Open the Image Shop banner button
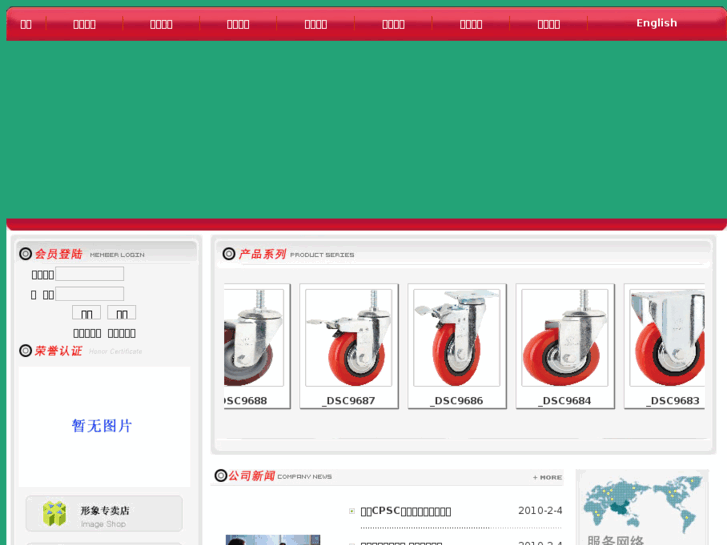This screenshot has width=727, height=545. click(x=104, y=513)
